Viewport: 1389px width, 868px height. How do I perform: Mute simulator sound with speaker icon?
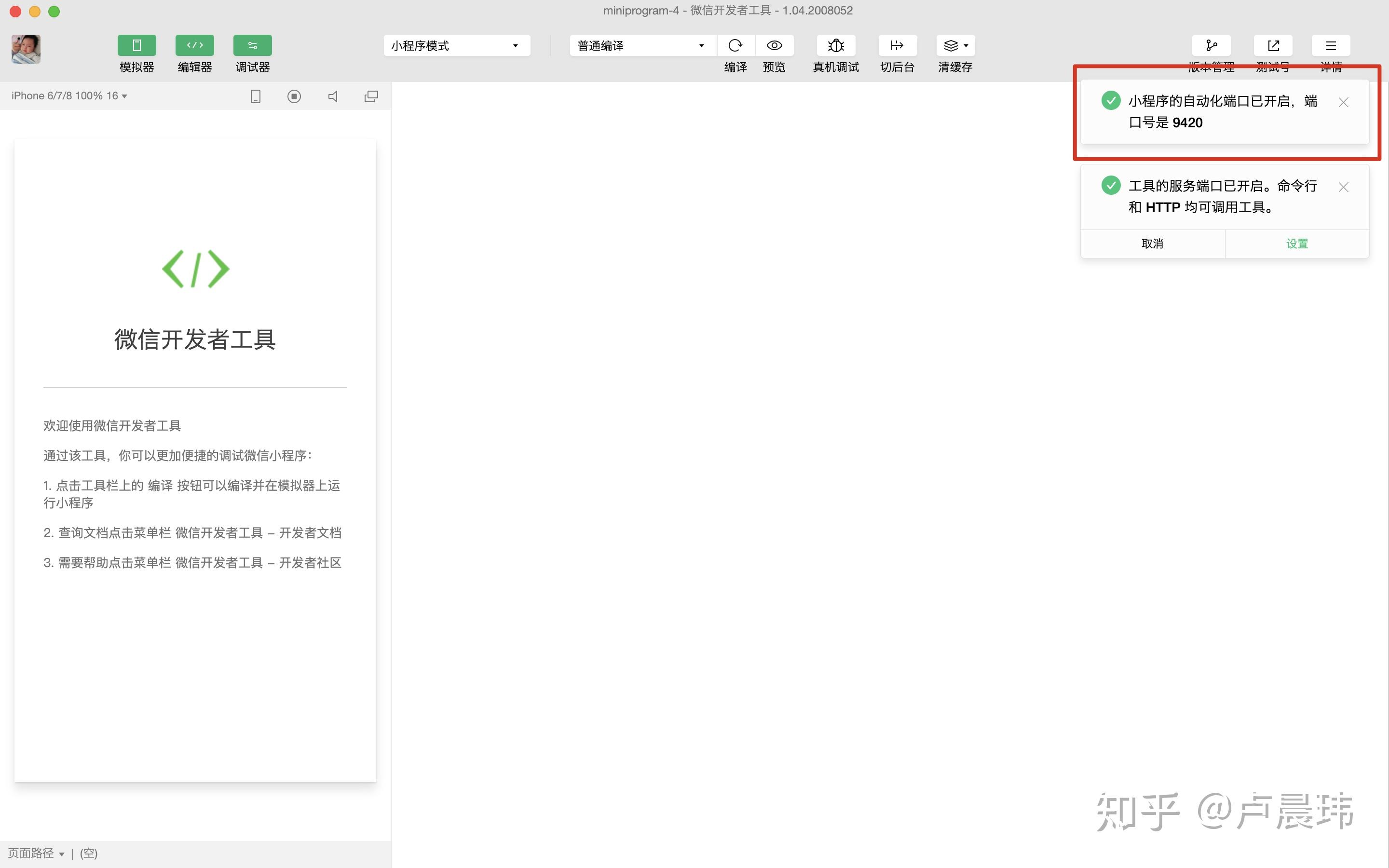333,96
